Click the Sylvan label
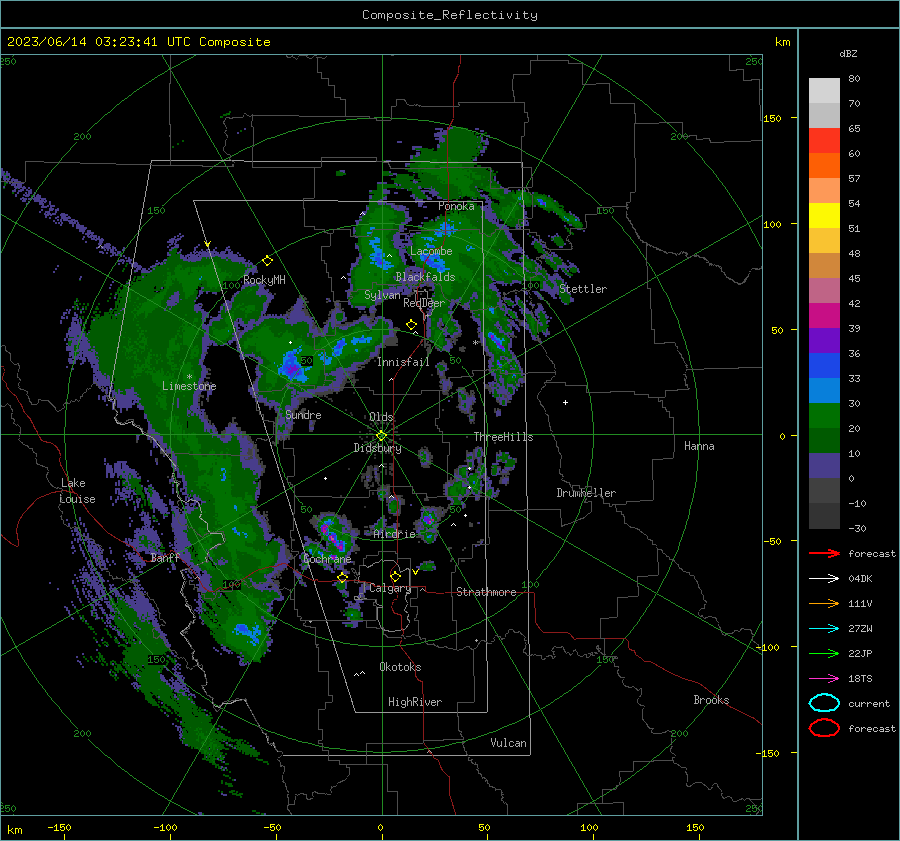Screen dimensions: 900x841 click(x=383, y=295)
